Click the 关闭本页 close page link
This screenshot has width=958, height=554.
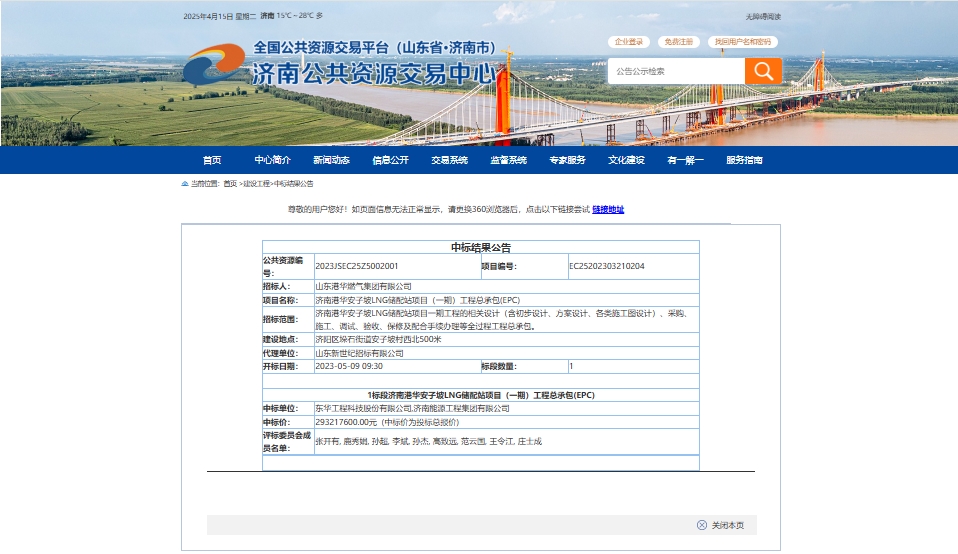(x=727, y=525)
